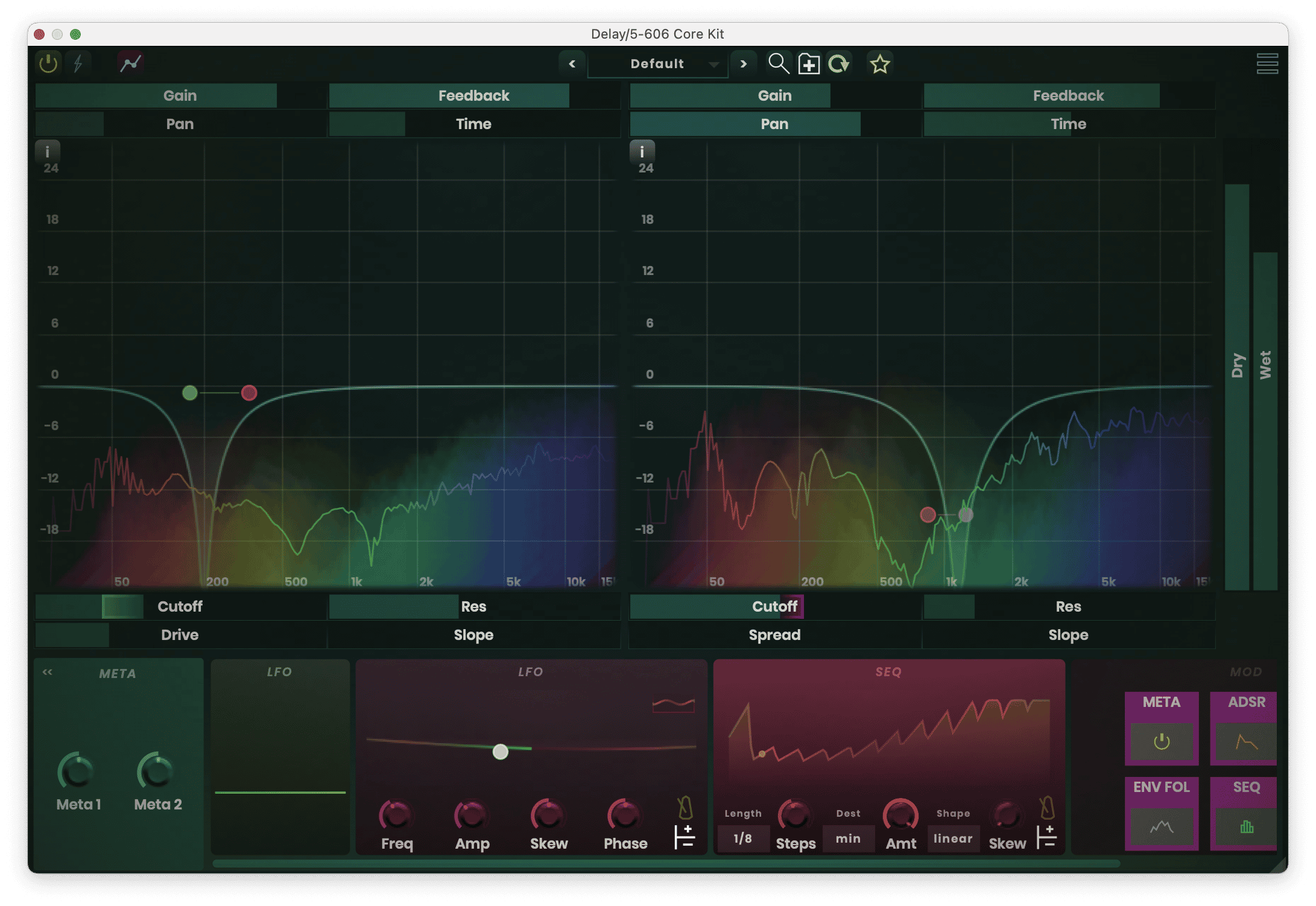Click left filter Slope control
The width and height of the screenshot is (1316, 906).
474,635
